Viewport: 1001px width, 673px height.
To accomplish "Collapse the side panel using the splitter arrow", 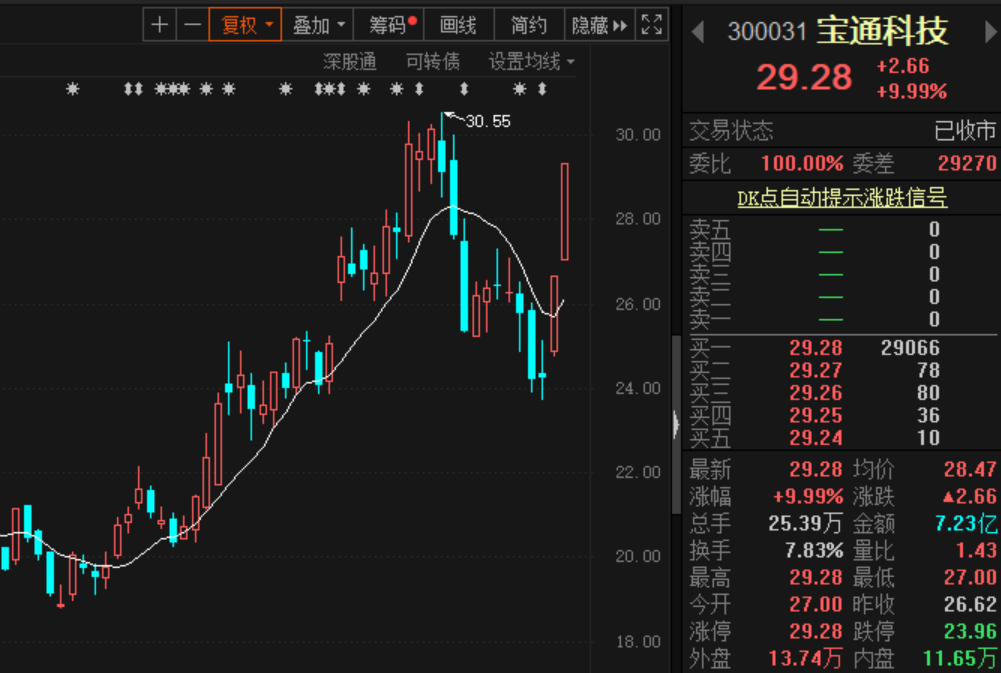I will tap(676, 424).
